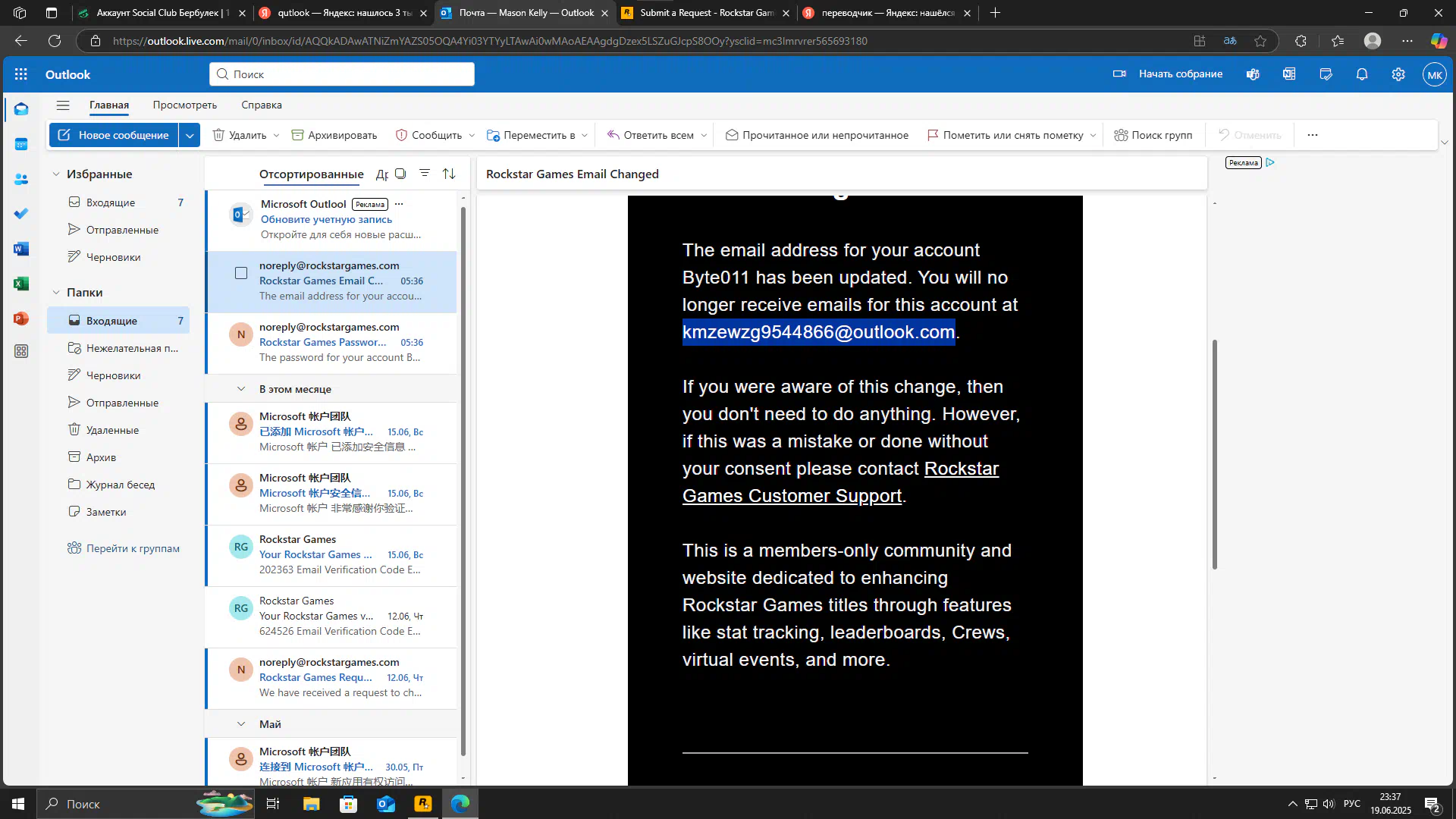This screenshot has height=819, width=1456.
Task: Open People contacts in the left rail
Action: pos(21,179)
